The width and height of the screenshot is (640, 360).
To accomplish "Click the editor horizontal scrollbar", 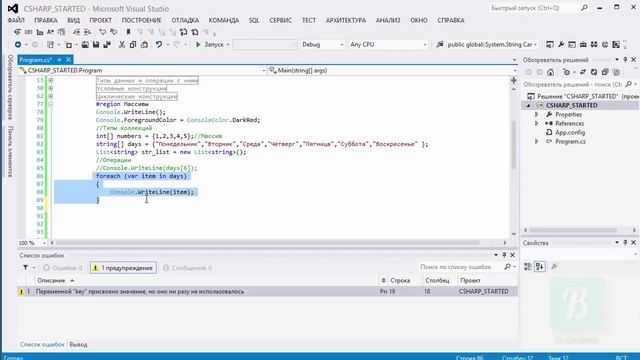I will [267, 243].
